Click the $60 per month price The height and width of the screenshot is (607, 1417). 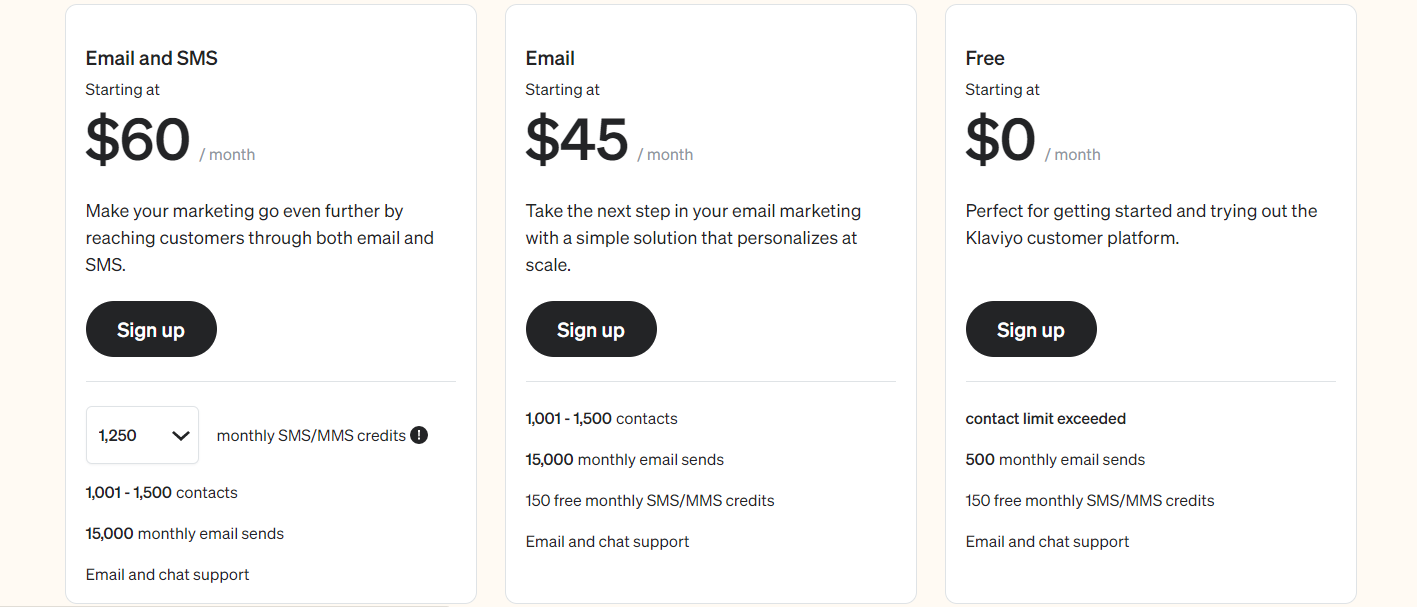pos(171,140)
